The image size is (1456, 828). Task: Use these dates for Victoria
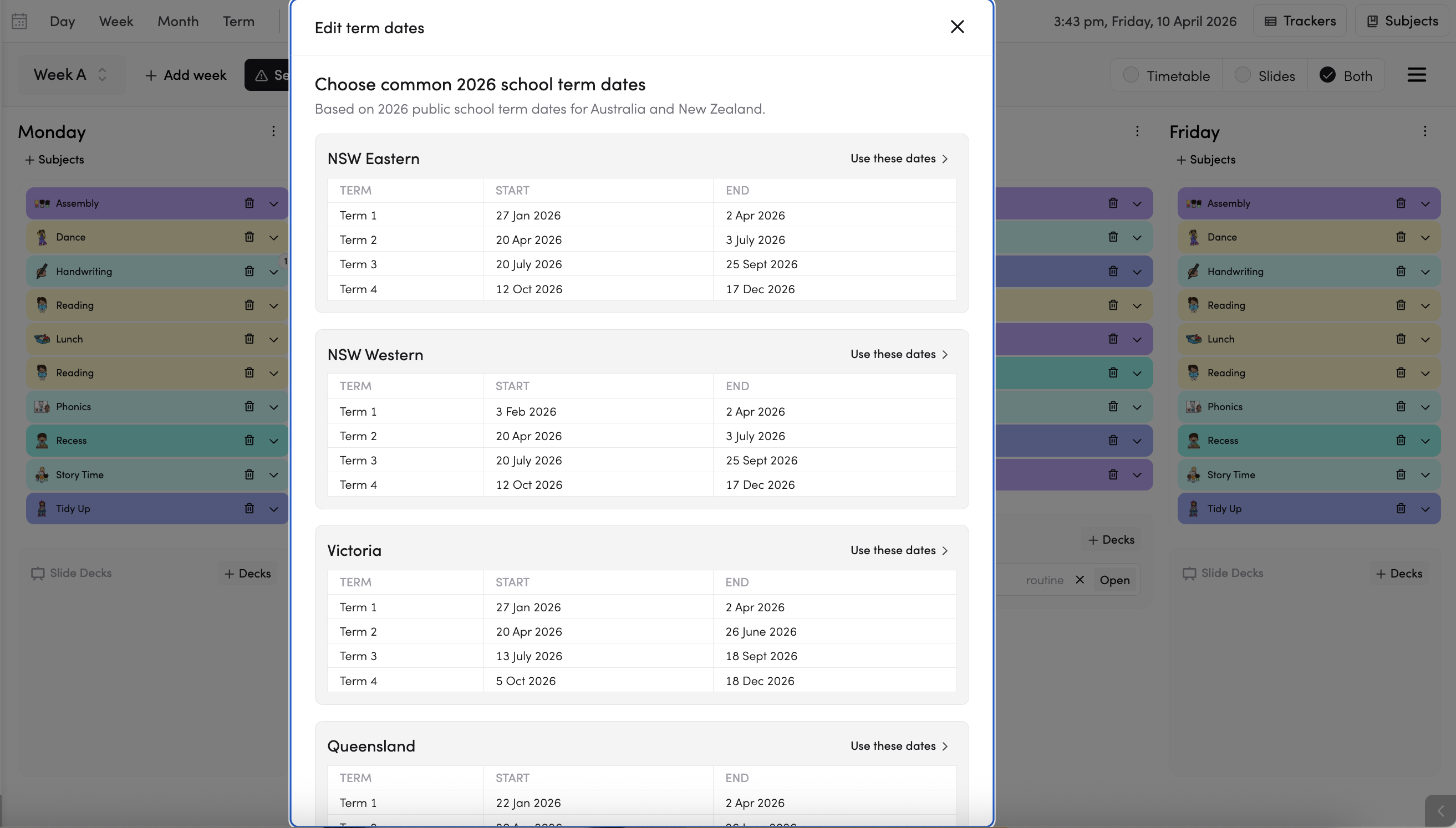[x=899, y=550]
